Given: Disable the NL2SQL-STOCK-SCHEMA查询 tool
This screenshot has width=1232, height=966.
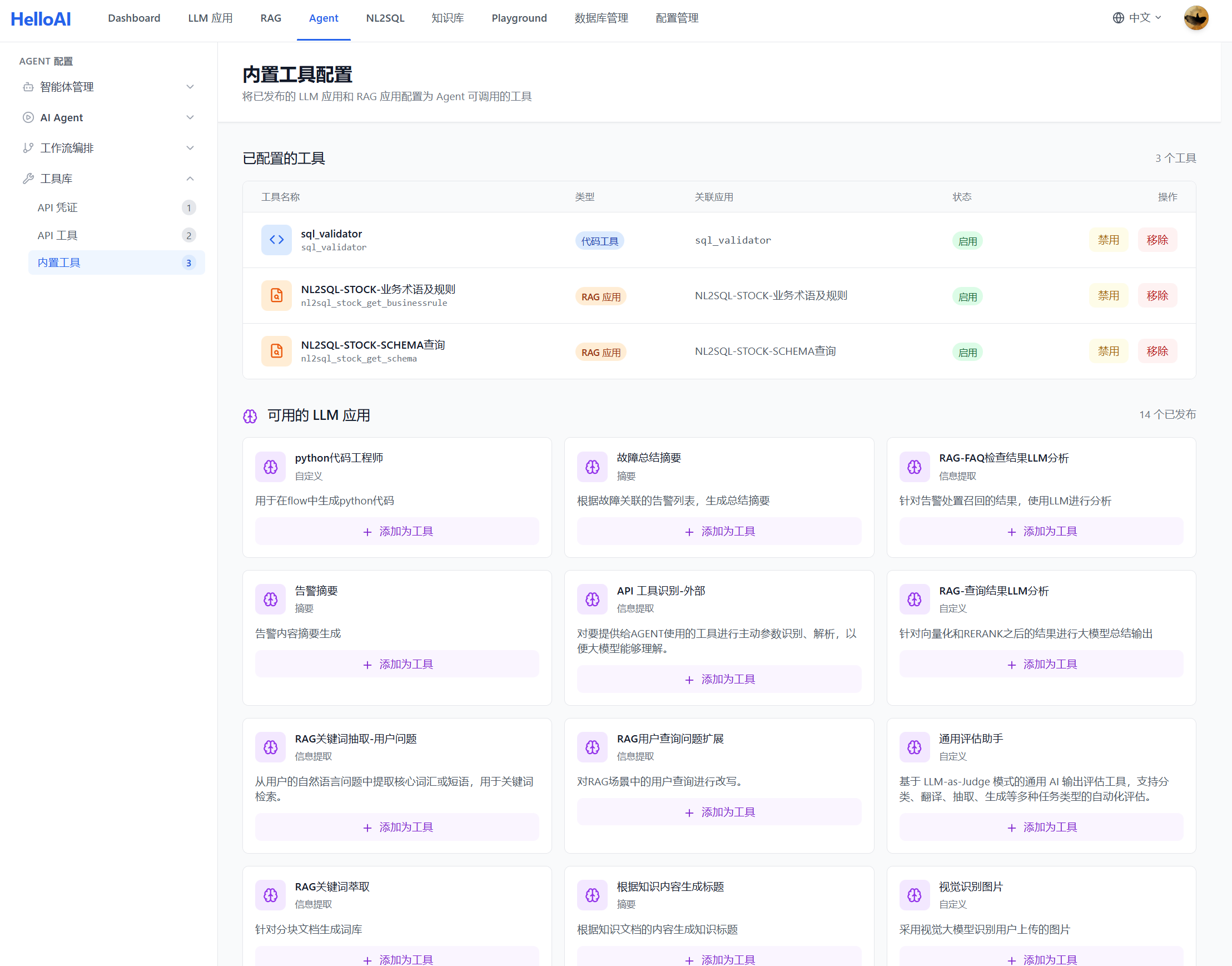Looking at the screenshot, I should [x=1107, y=351].
